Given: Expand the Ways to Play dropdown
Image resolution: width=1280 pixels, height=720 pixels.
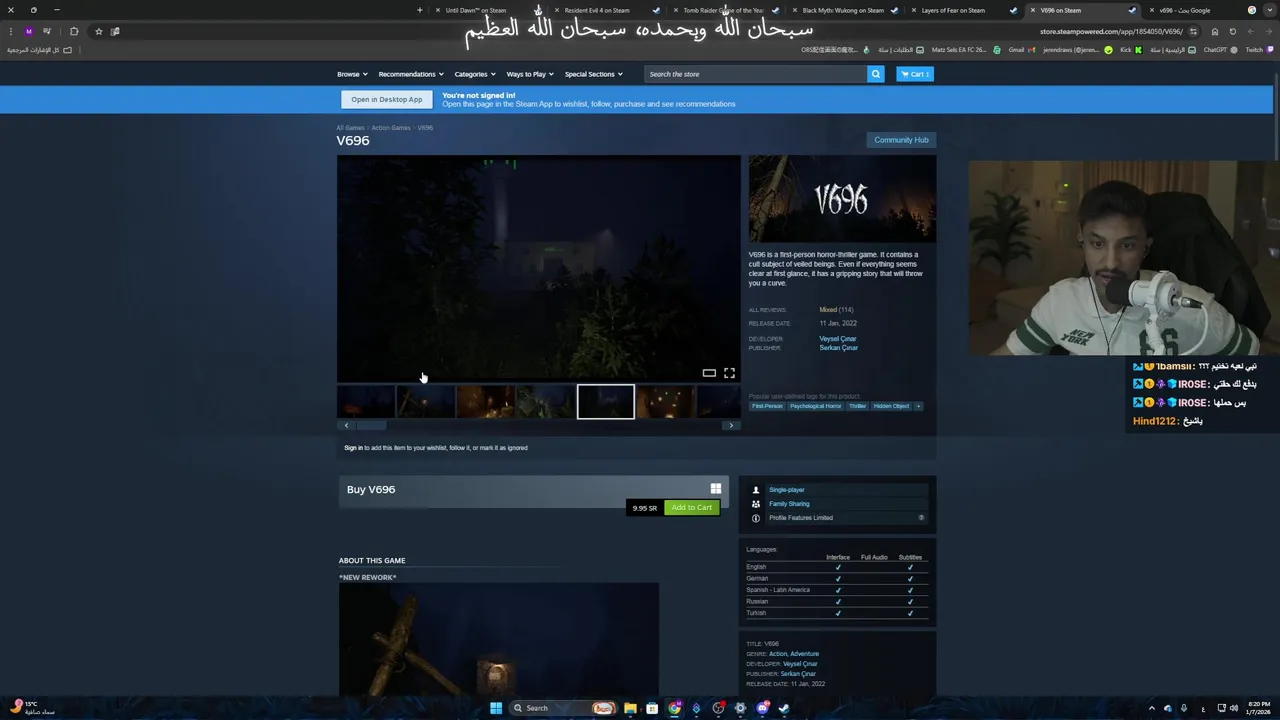Looking at the screenshot, I should [x=530, y=74].
